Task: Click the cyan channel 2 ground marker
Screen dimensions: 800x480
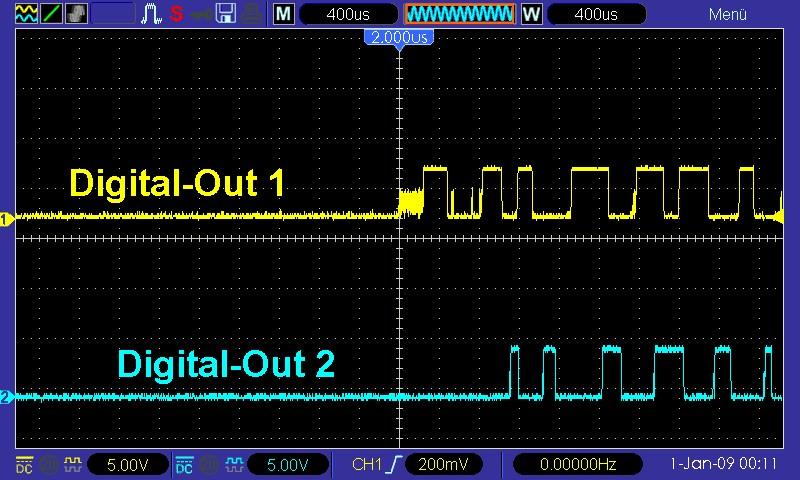Action: point(6,397)
